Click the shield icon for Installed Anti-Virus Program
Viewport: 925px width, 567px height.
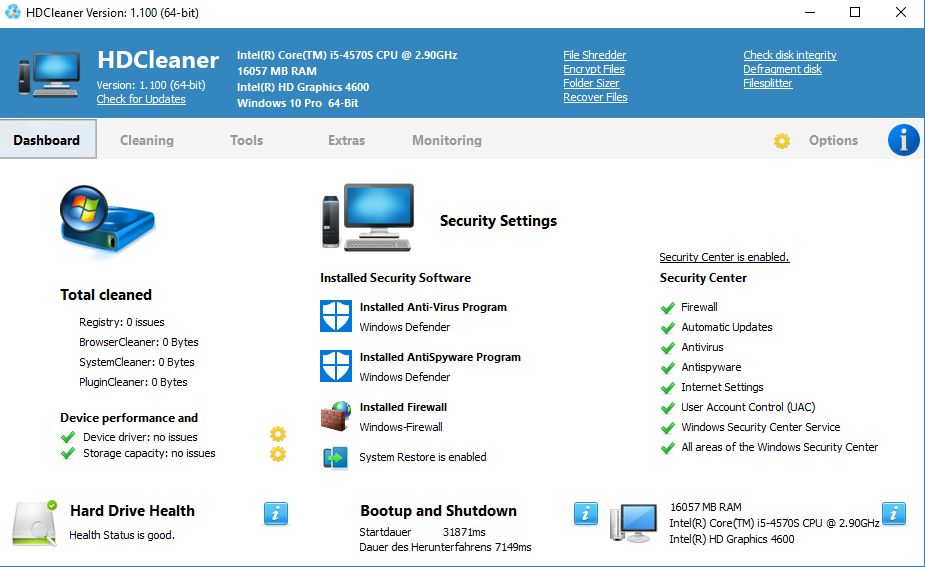(x=336, y=316)
